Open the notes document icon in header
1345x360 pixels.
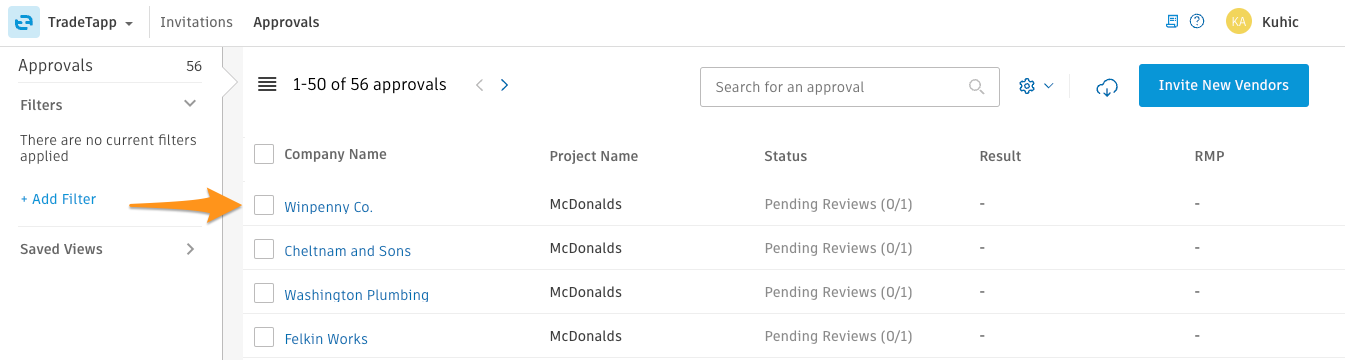coord(1173,21)
